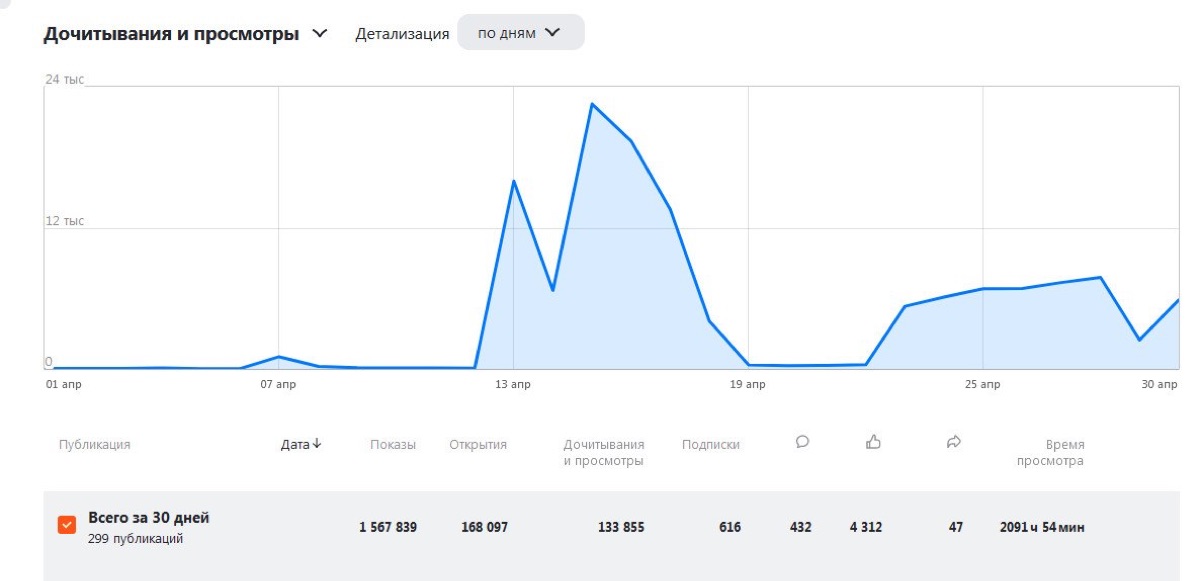Click the Открытия column header
Image resolution: width=1200 pixels, height=581 pixels.
coord(478,444)
